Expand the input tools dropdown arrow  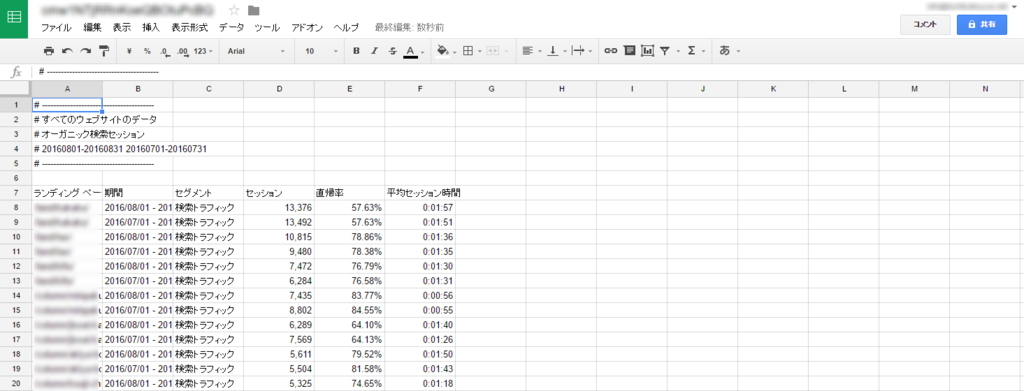coord(738,51)
